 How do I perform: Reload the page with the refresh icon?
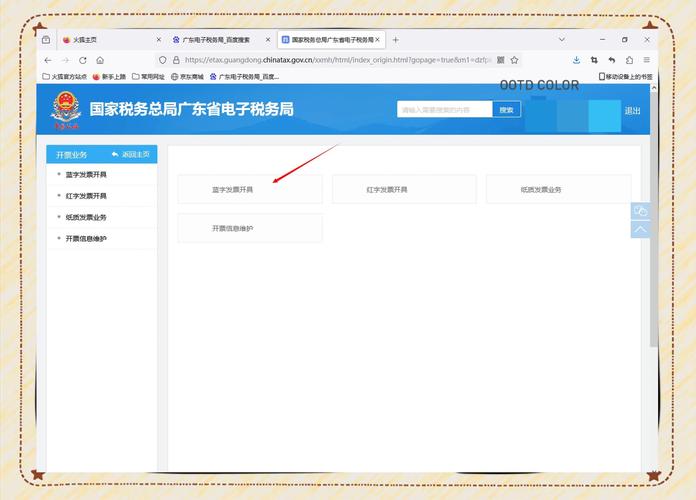83,60
